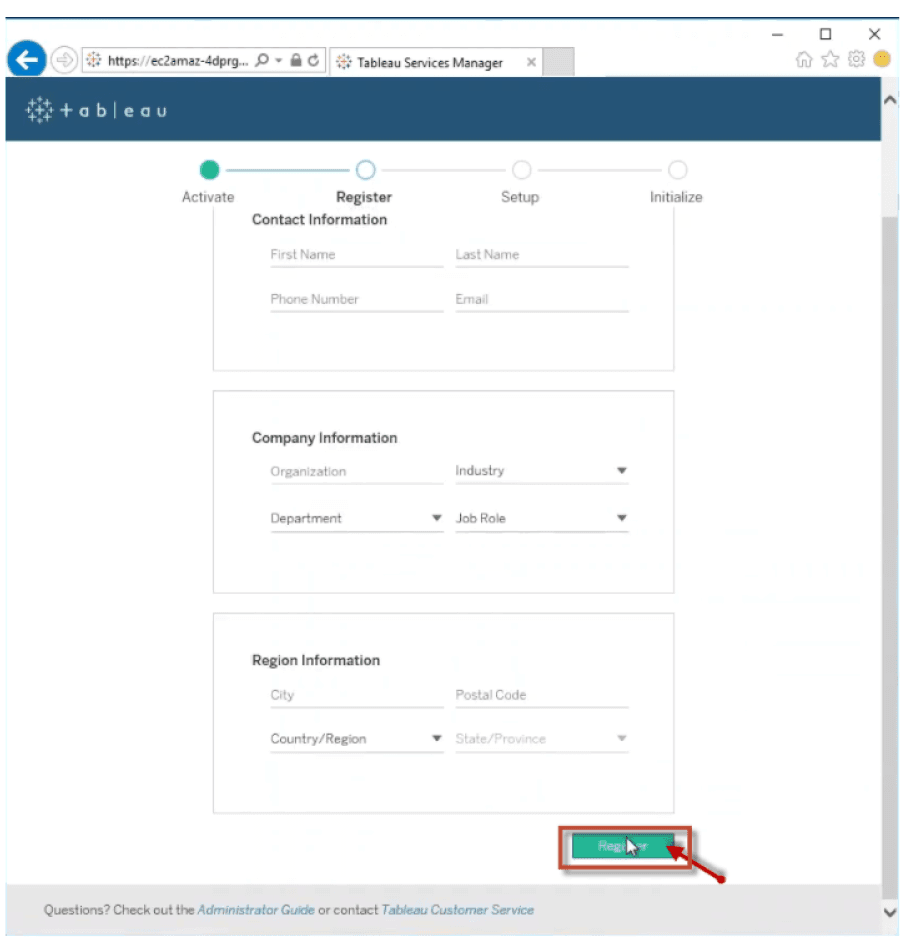Open the browser settings gear icon
The image size is (912, 950).
(x=856, y=60)
